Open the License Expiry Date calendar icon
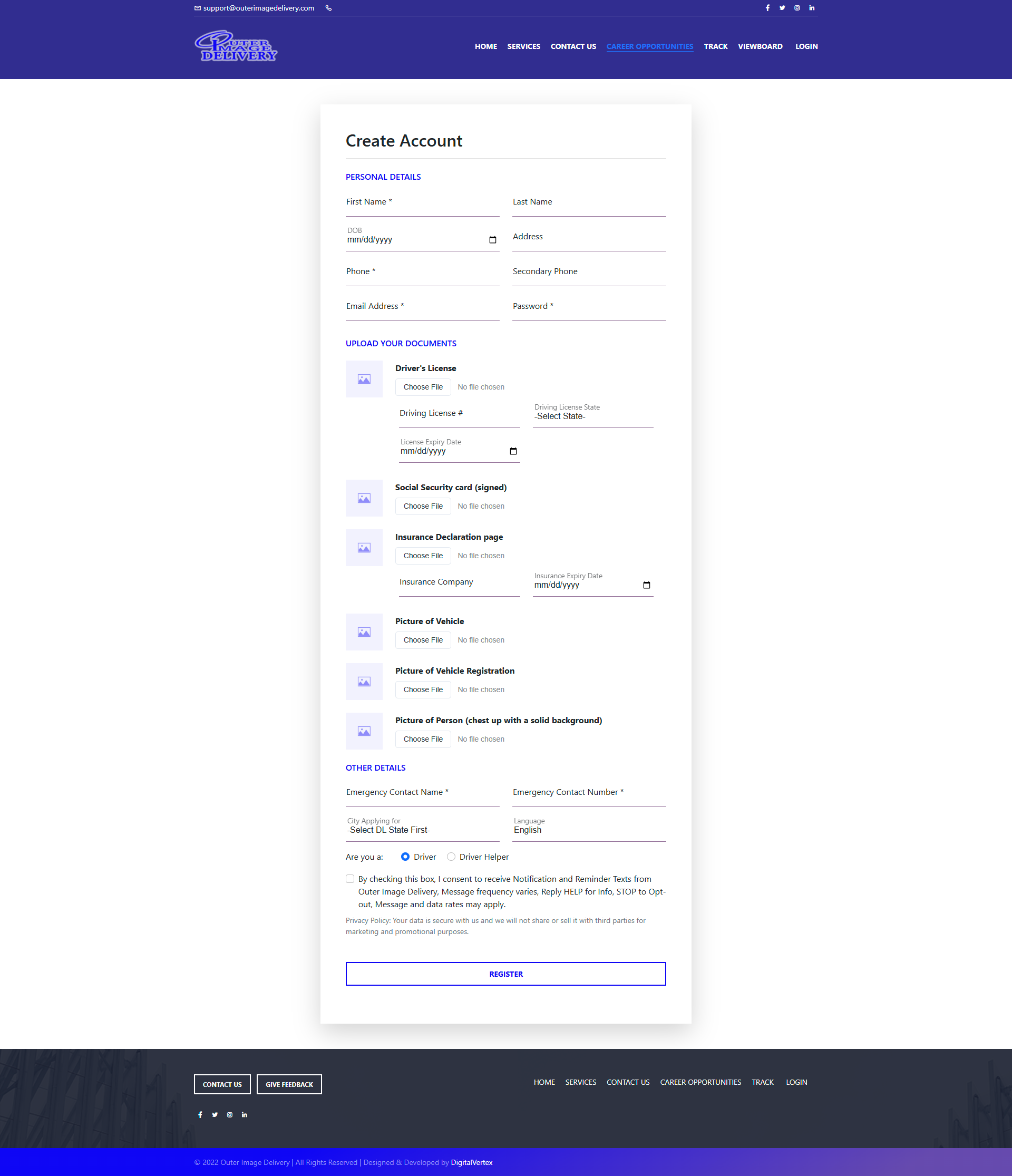 coord(512,451)
